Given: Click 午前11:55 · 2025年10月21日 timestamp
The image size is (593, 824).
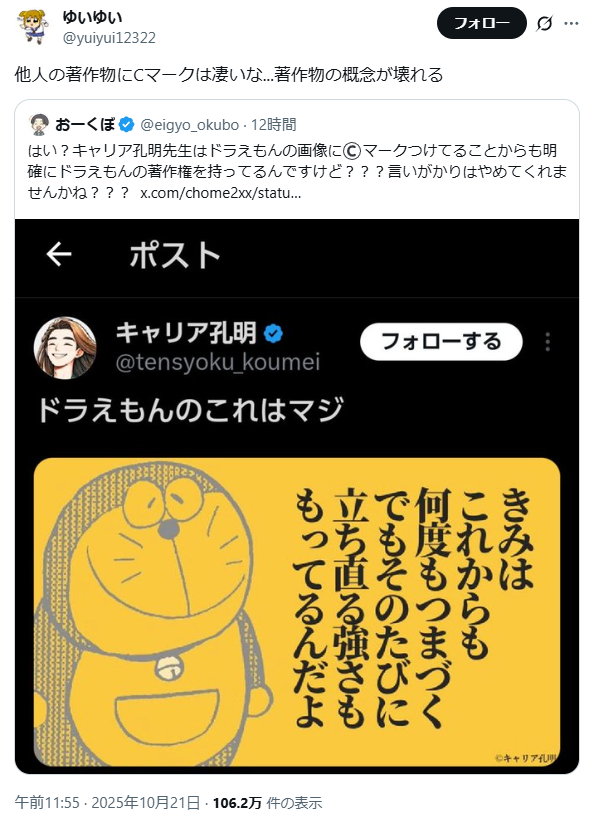Looking at the screenshot, I should tap(107, 802).
